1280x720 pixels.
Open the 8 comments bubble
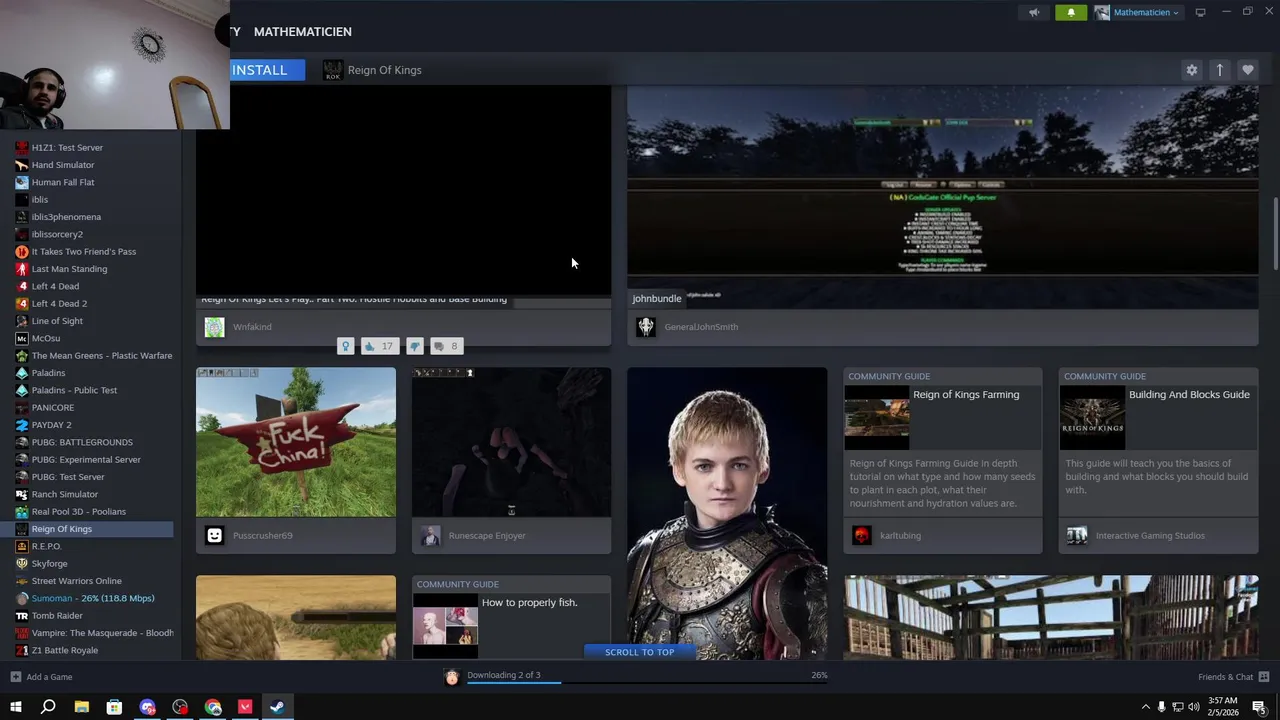(x=446, y=346)
